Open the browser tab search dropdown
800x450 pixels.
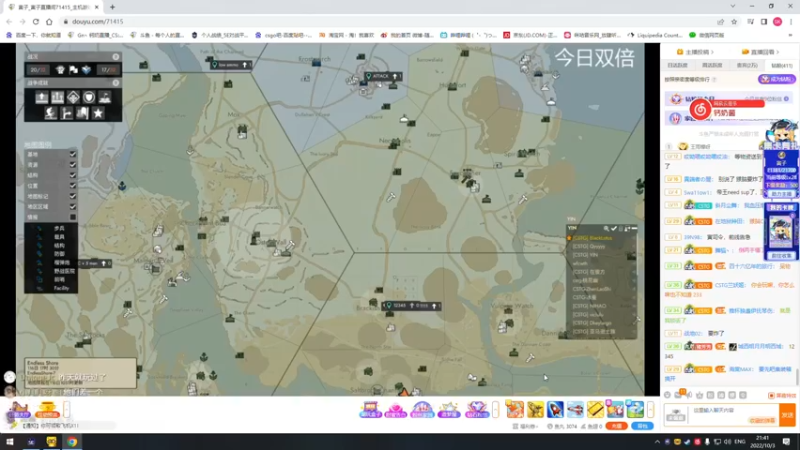coord(733,6)
